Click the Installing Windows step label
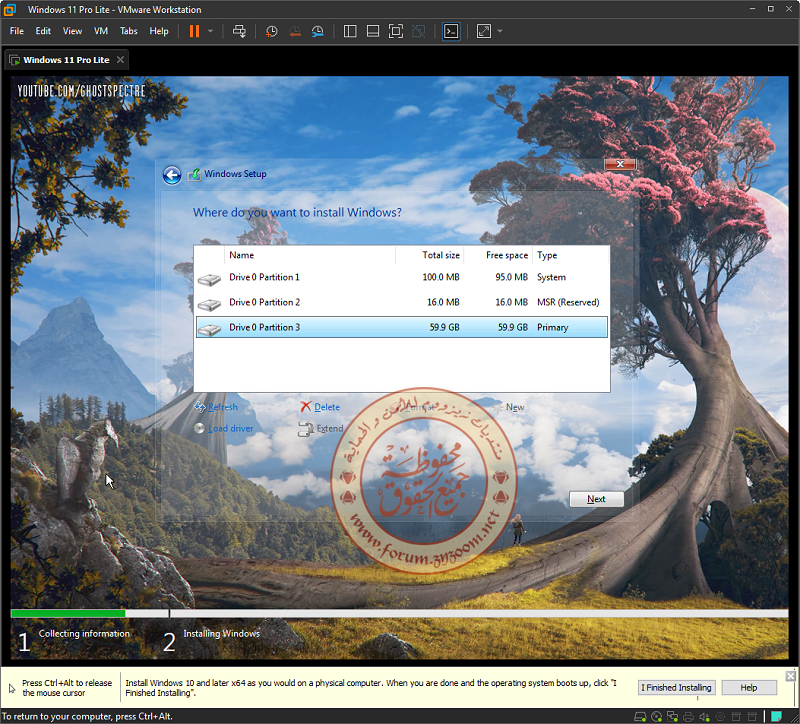 (x=221, y=633)
